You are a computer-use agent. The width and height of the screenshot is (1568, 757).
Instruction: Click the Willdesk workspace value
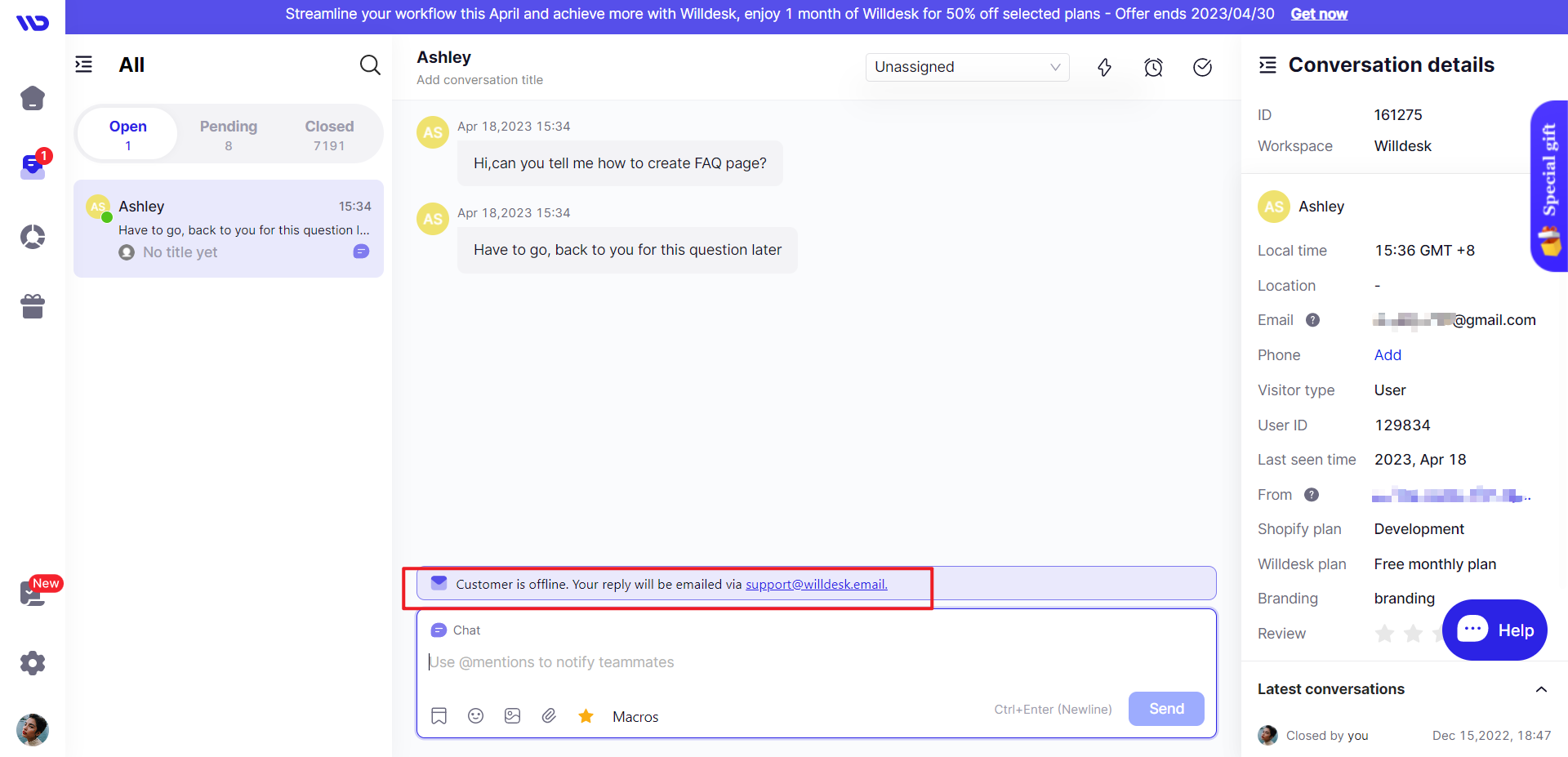(1402, 146)
